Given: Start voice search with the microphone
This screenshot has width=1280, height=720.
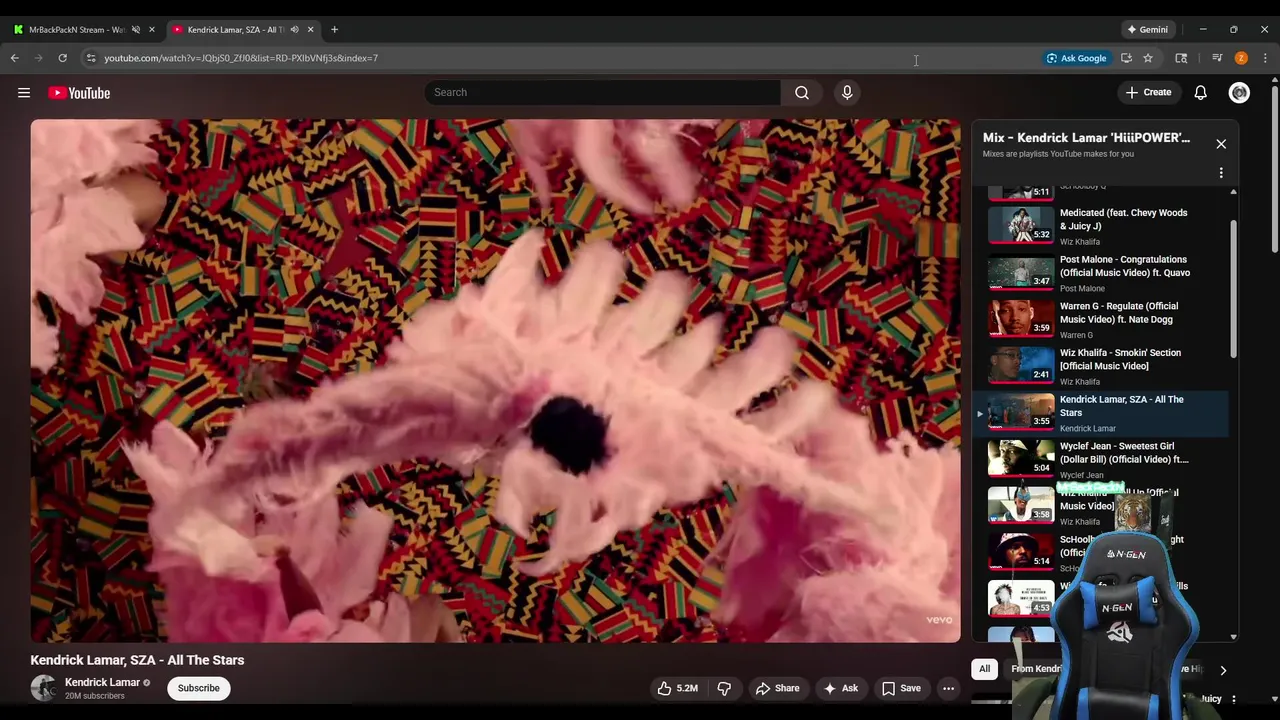Looking at the screenshot, I should [847, 92].
